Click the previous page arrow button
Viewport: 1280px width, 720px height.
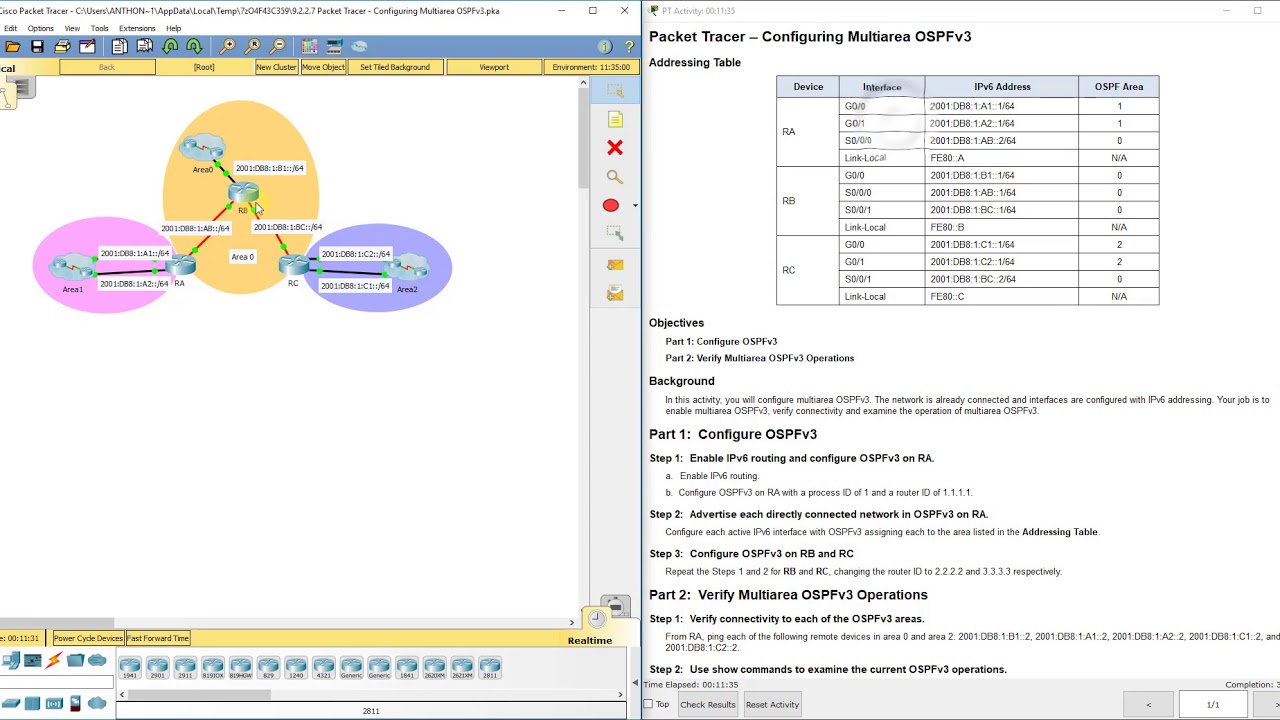tap(1148, 705)
